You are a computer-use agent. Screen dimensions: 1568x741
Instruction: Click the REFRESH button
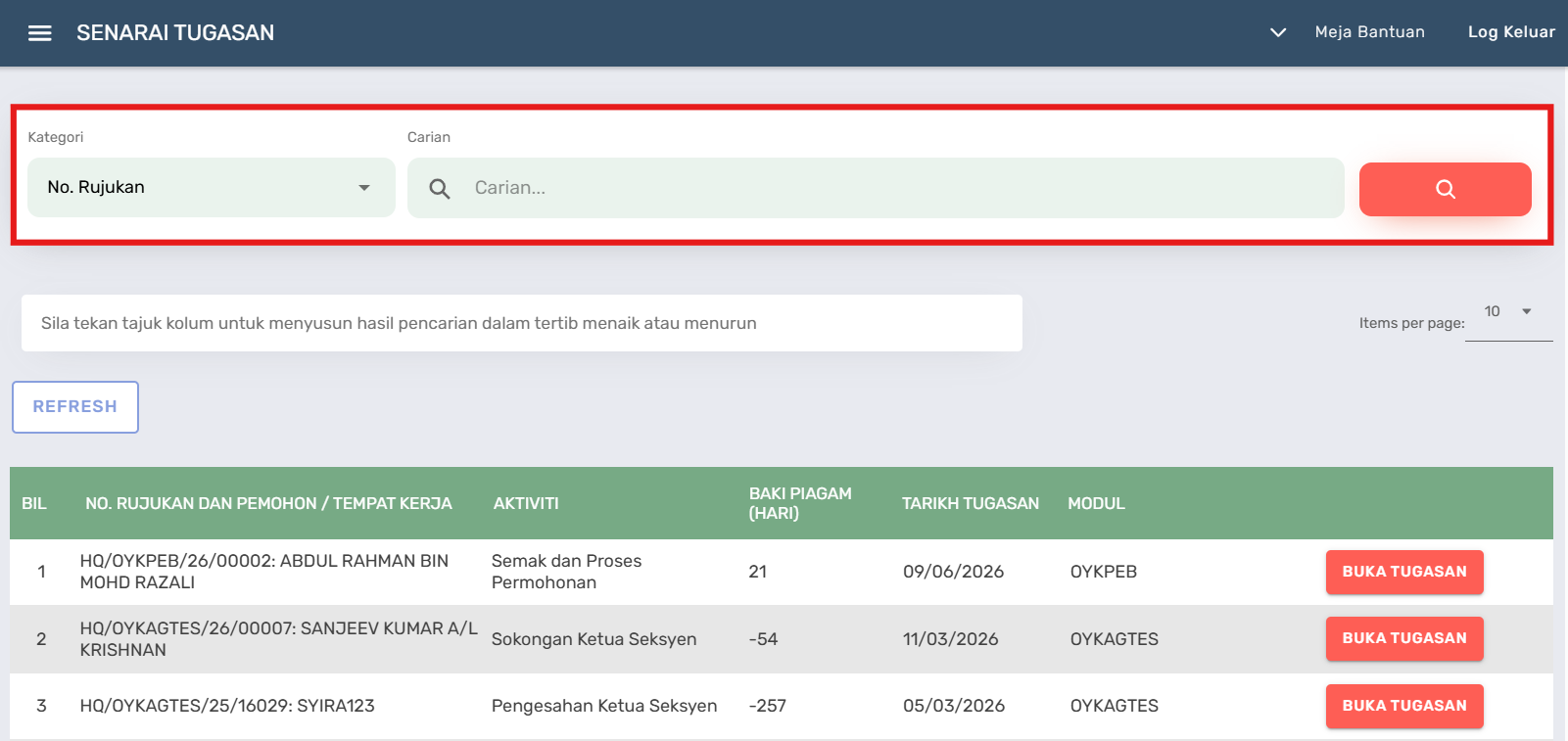75,407
